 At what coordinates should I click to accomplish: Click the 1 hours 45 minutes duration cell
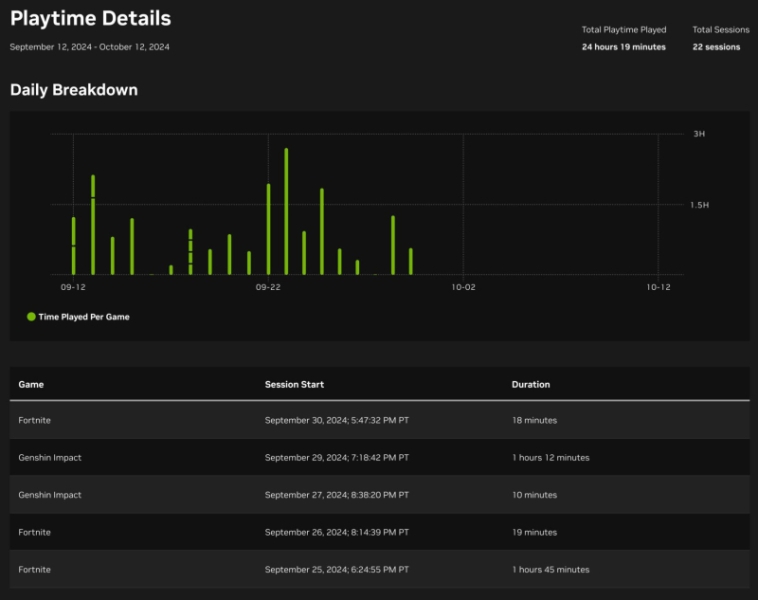[550, 570]
